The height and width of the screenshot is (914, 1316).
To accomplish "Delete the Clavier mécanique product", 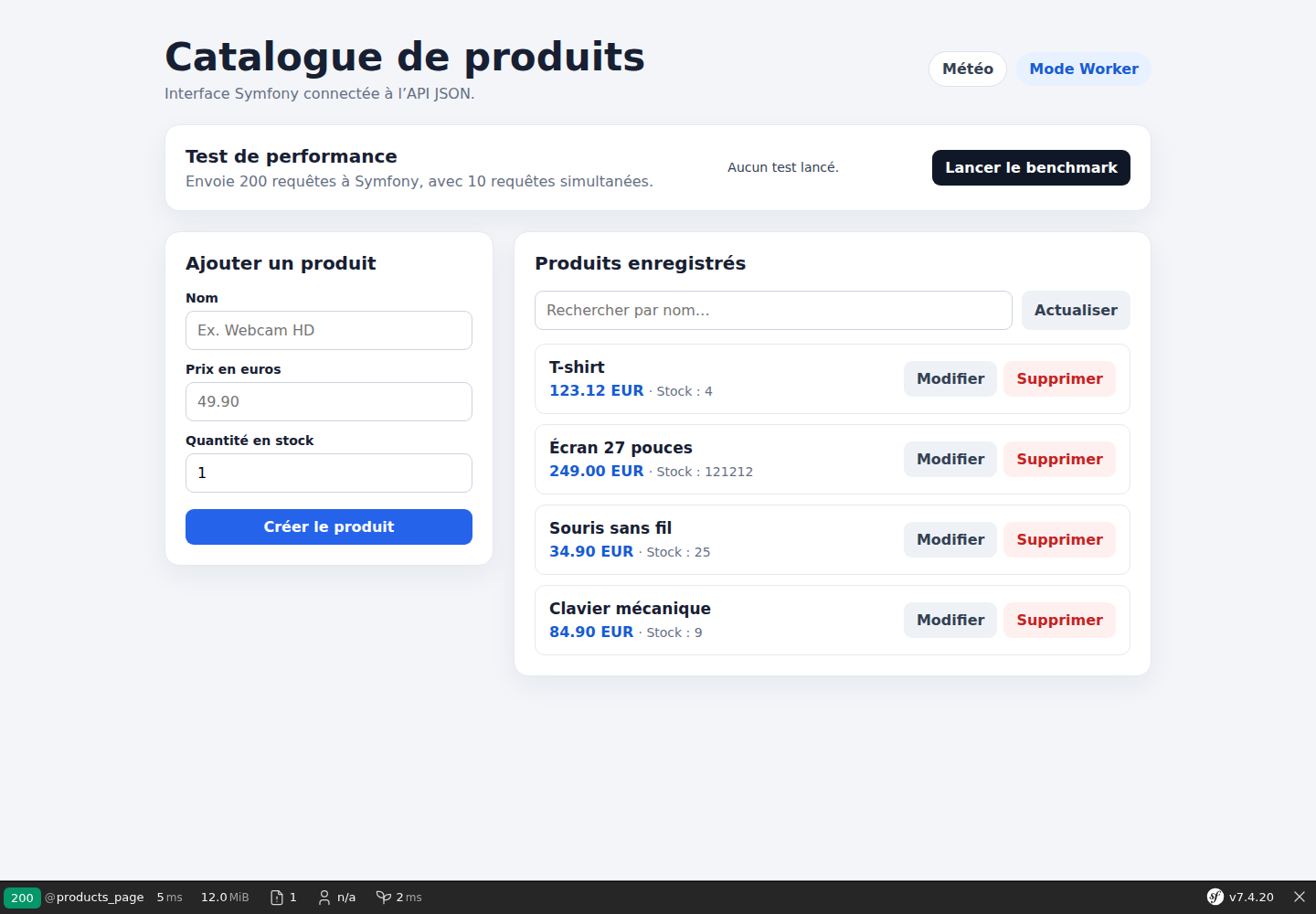I will pyautogui.click(x=1059, y=620).
